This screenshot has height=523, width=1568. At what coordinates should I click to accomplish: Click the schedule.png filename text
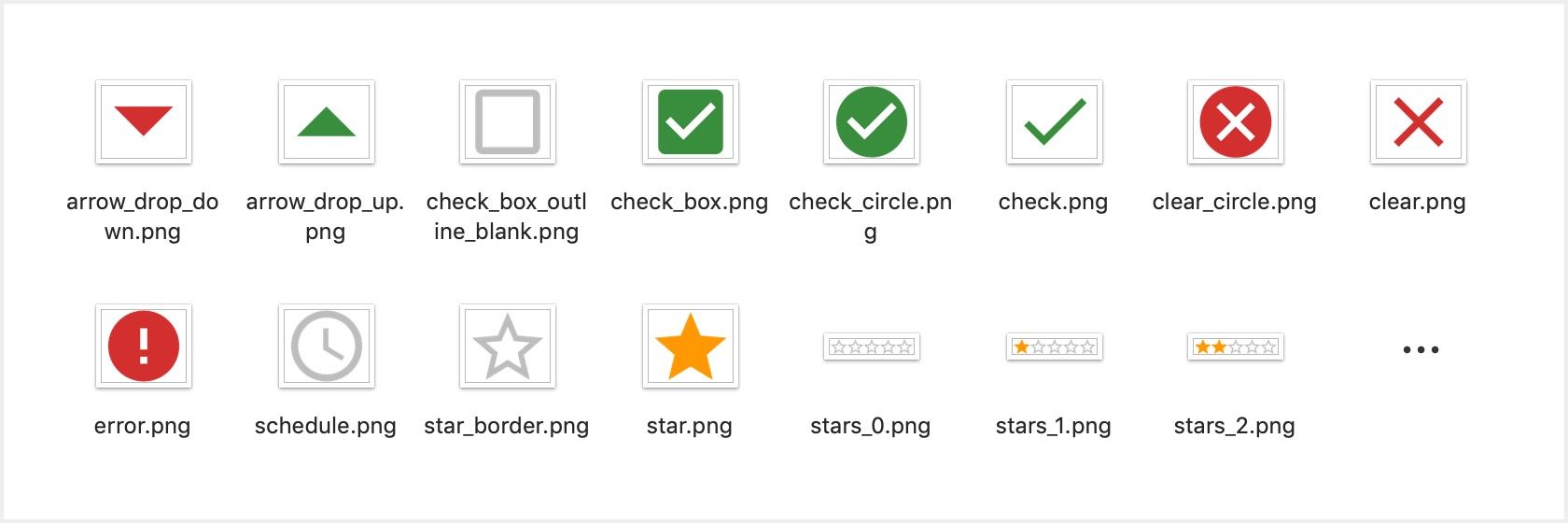pos(326,426)
